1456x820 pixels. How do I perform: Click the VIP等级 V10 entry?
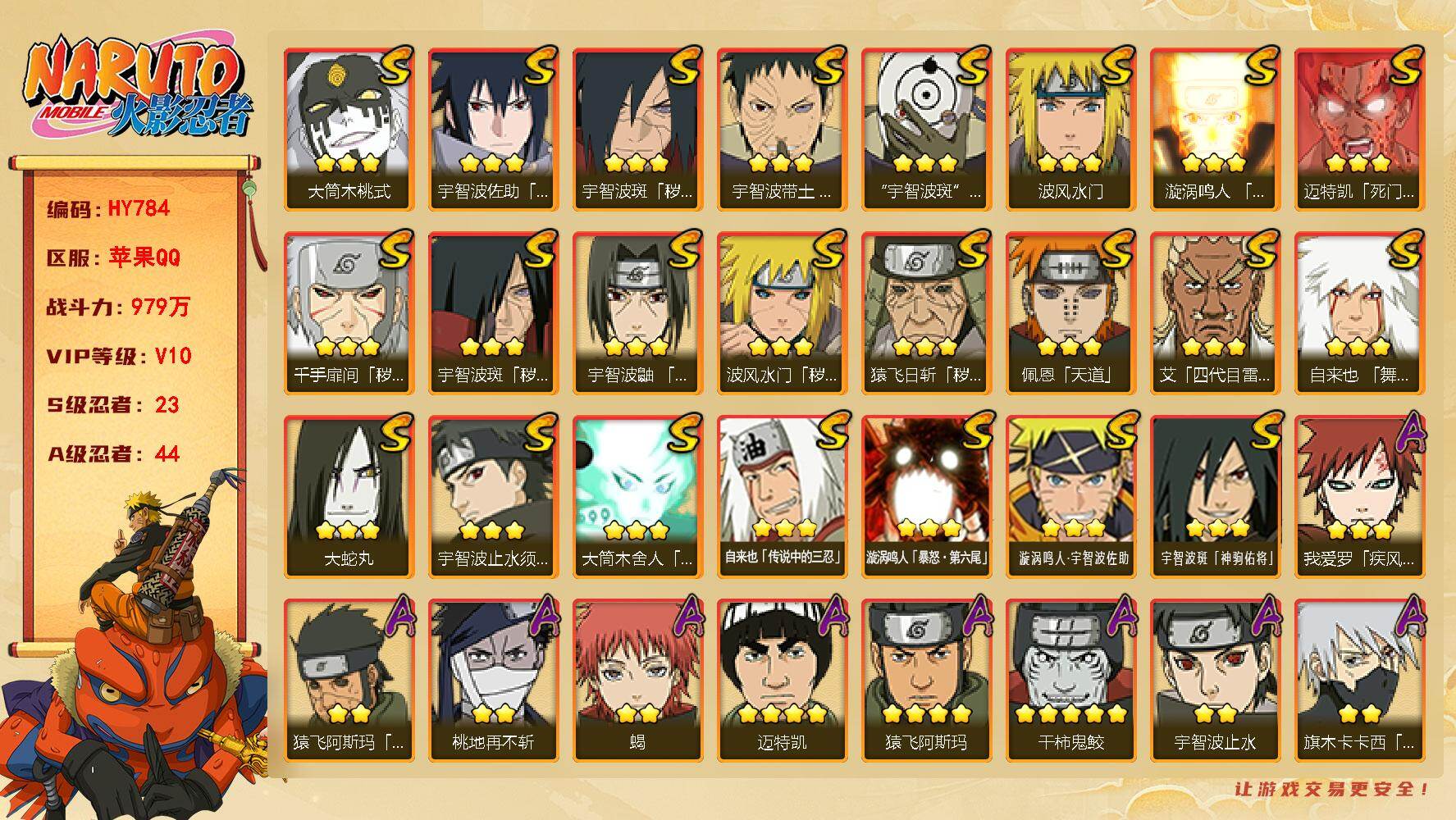click(x=119, y=356)
